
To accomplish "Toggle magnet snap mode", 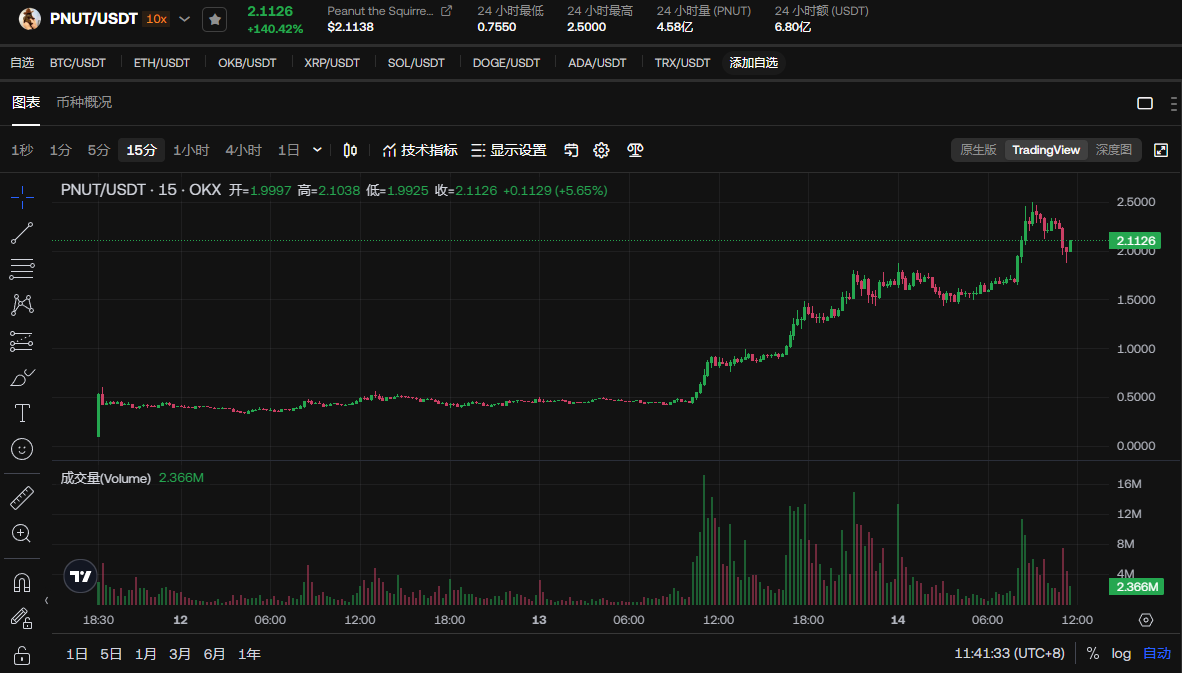I will click(x=22, y=582).
